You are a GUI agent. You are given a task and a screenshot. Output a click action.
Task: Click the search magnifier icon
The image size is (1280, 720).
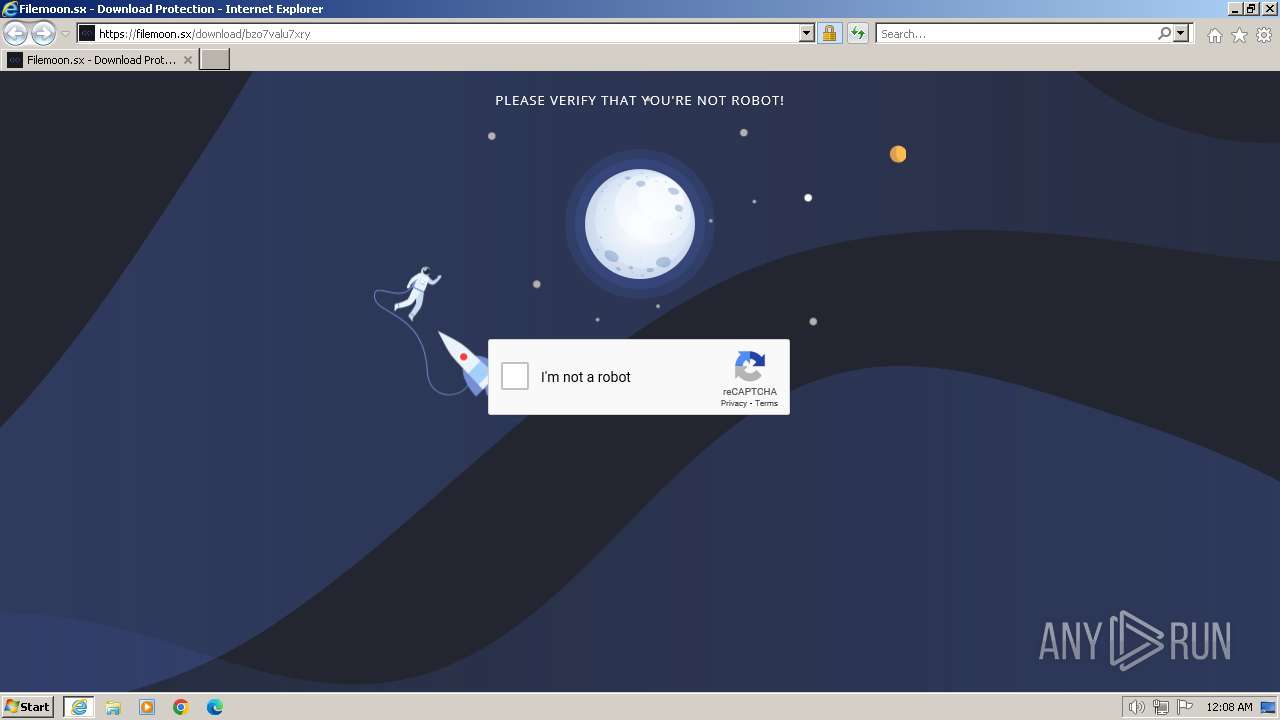pos(1164,33)
